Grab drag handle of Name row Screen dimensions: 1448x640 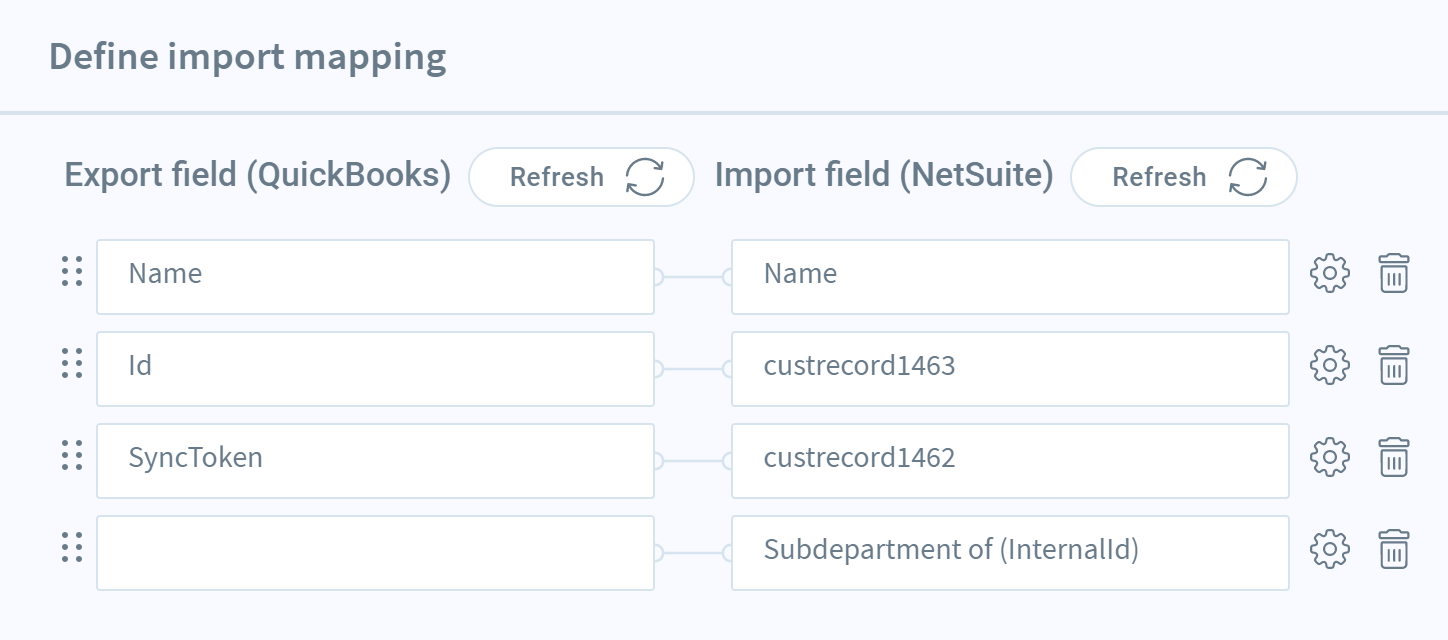[x=71, y=271]
